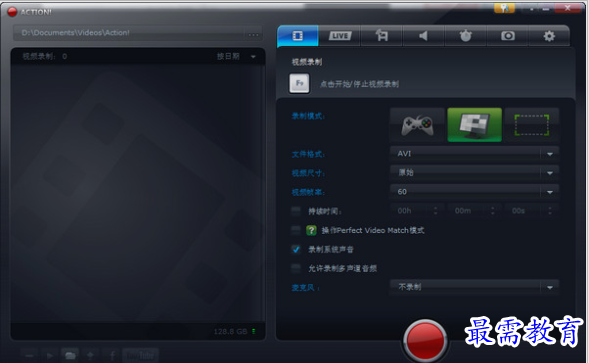Click the YouTube upload button
This screenshot has width=589, height=363.
pyautogui.click(x=140, y=355)
